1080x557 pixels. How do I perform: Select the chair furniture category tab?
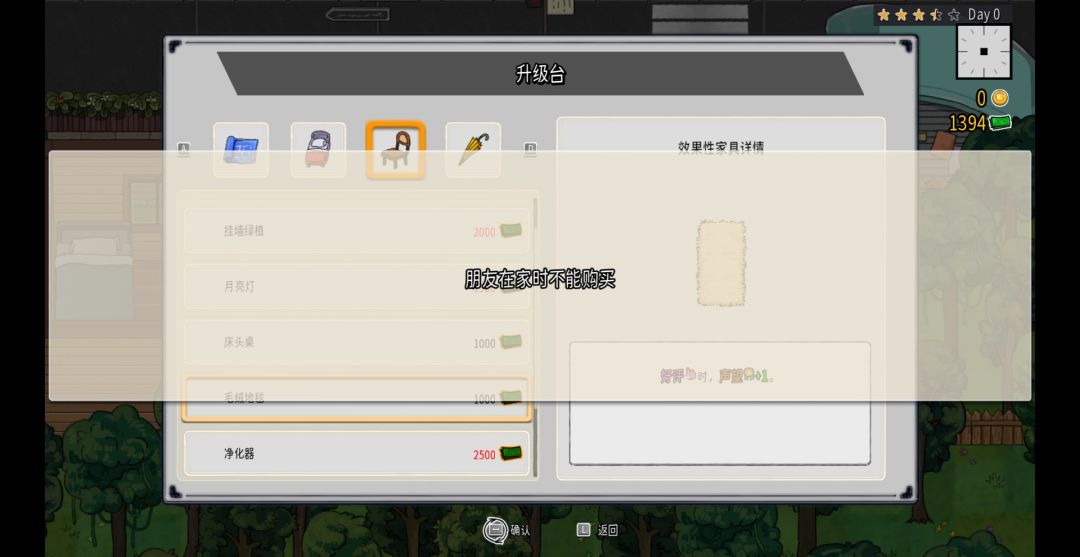click(x=395, y=150)
